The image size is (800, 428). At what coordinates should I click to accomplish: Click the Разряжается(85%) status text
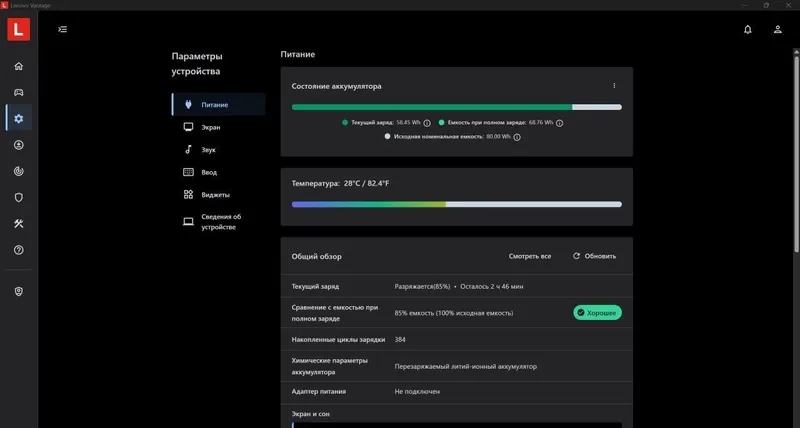[422, 287]
